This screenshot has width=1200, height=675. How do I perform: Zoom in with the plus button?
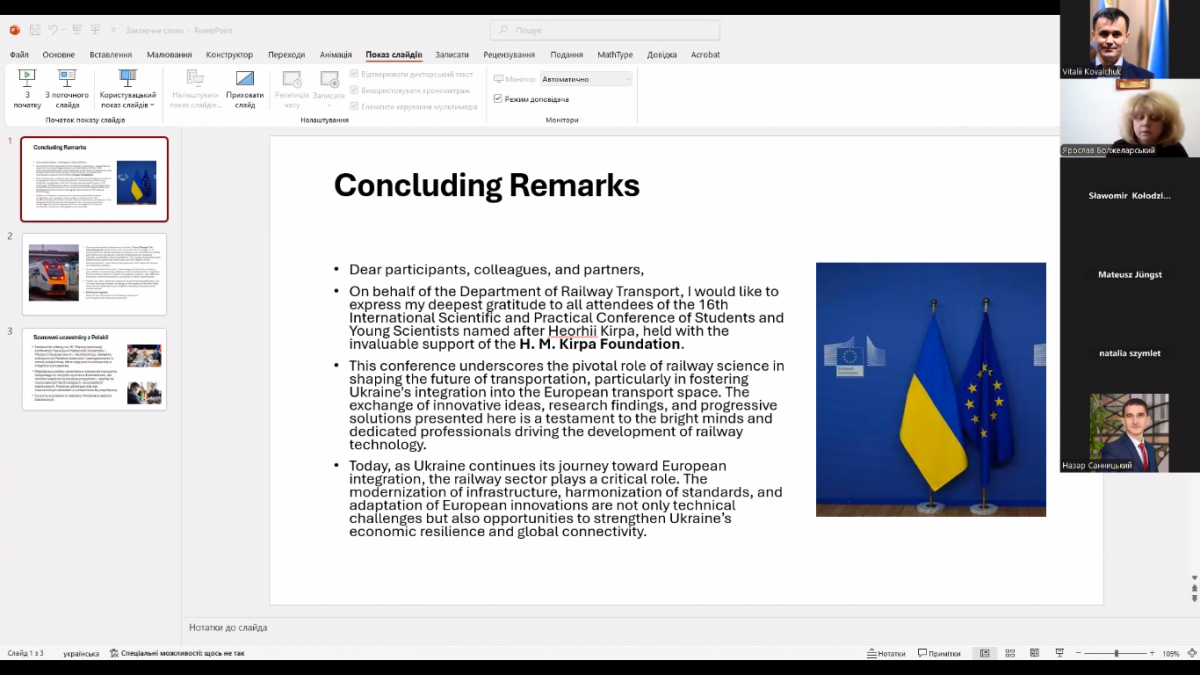1153,653
